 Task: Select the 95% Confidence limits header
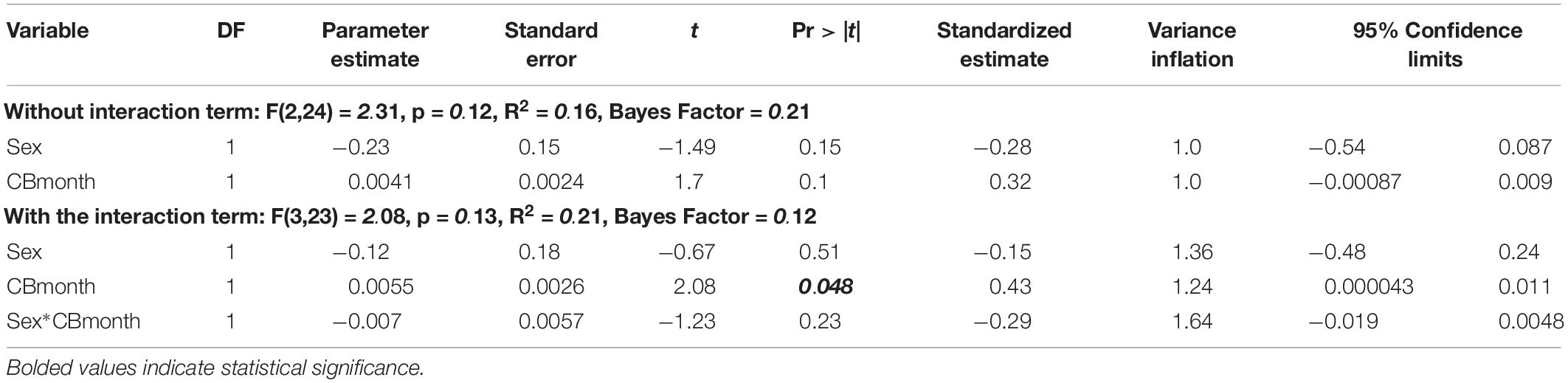1437,44
